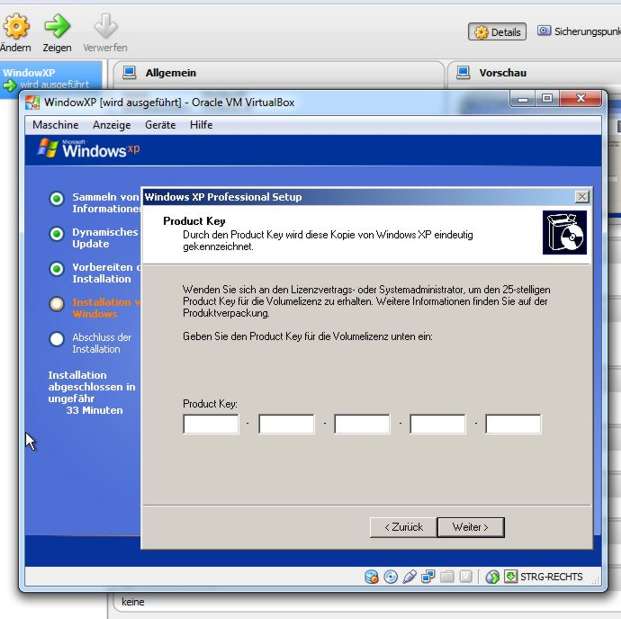
Task: Close the VirtualBox VM window
Action: pos(580,99)
